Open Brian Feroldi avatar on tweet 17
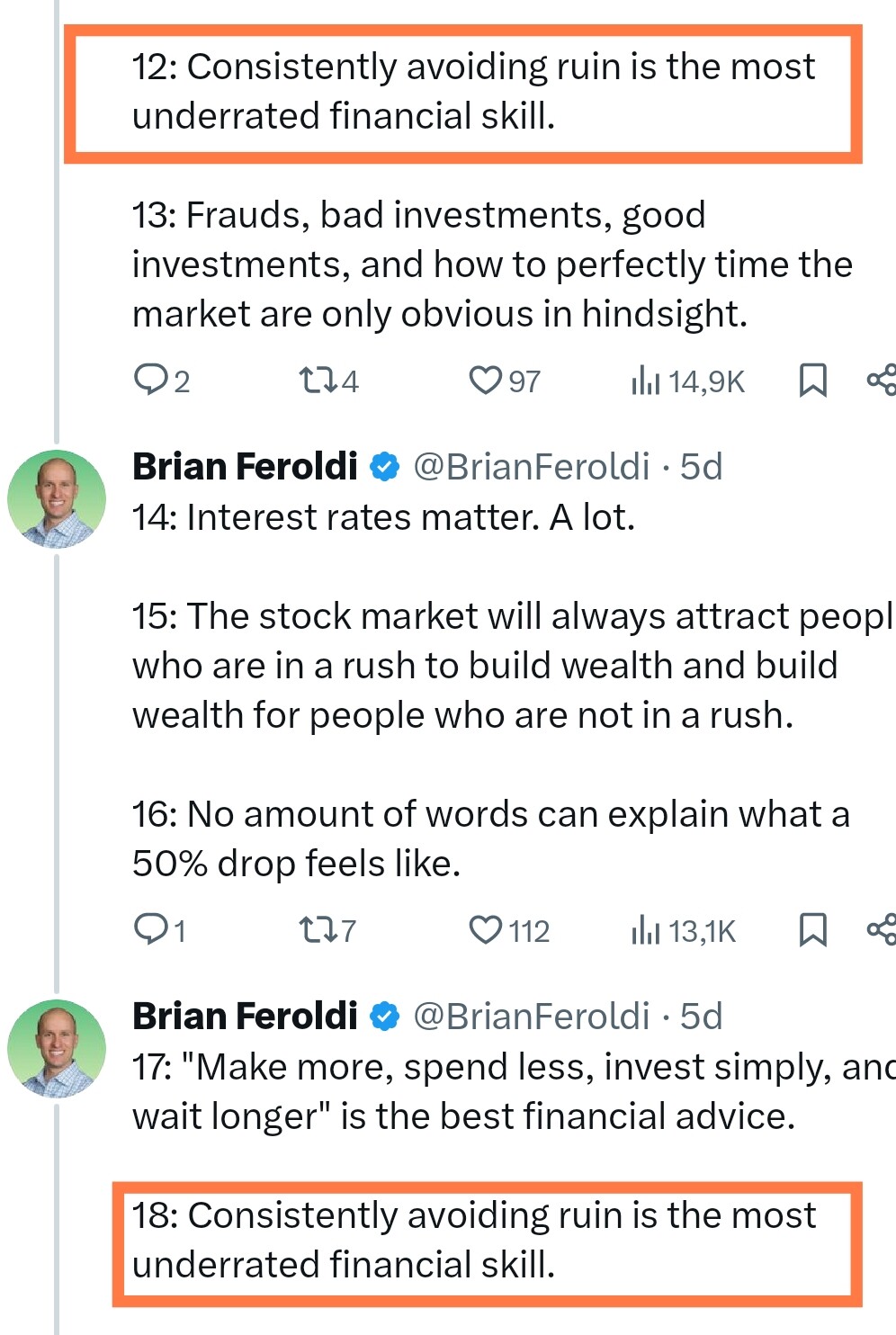 (x=57, y=1049)
